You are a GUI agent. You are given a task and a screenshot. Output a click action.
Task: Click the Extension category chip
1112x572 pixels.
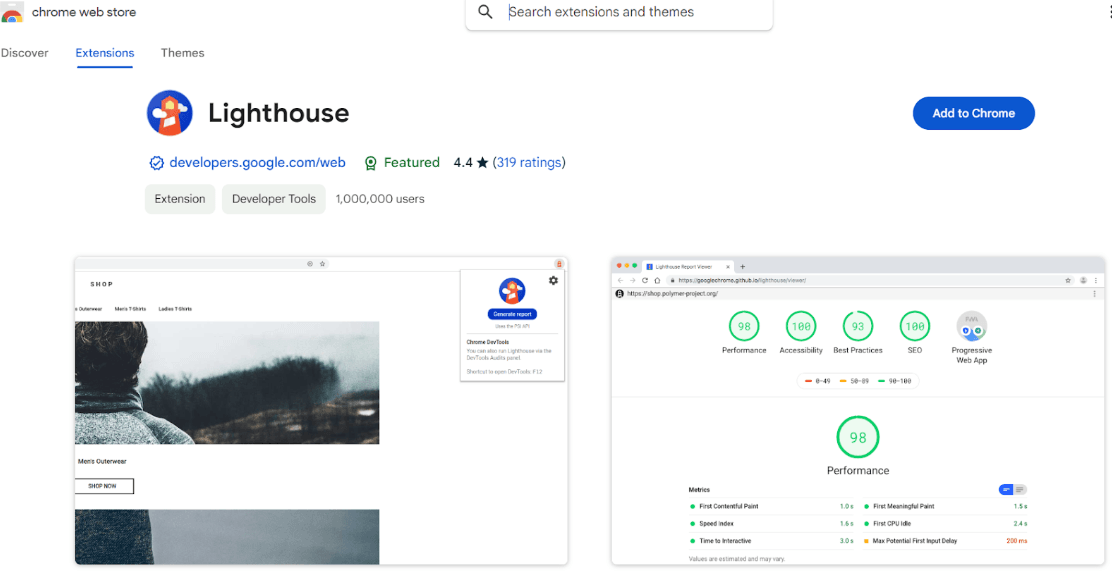coord(180,199)
